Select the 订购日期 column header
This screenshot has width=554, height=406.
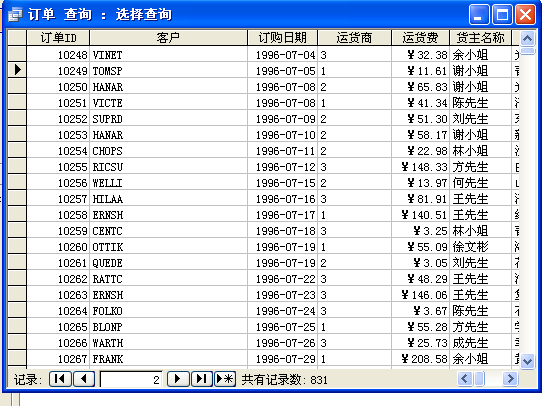tap(283, 37)
